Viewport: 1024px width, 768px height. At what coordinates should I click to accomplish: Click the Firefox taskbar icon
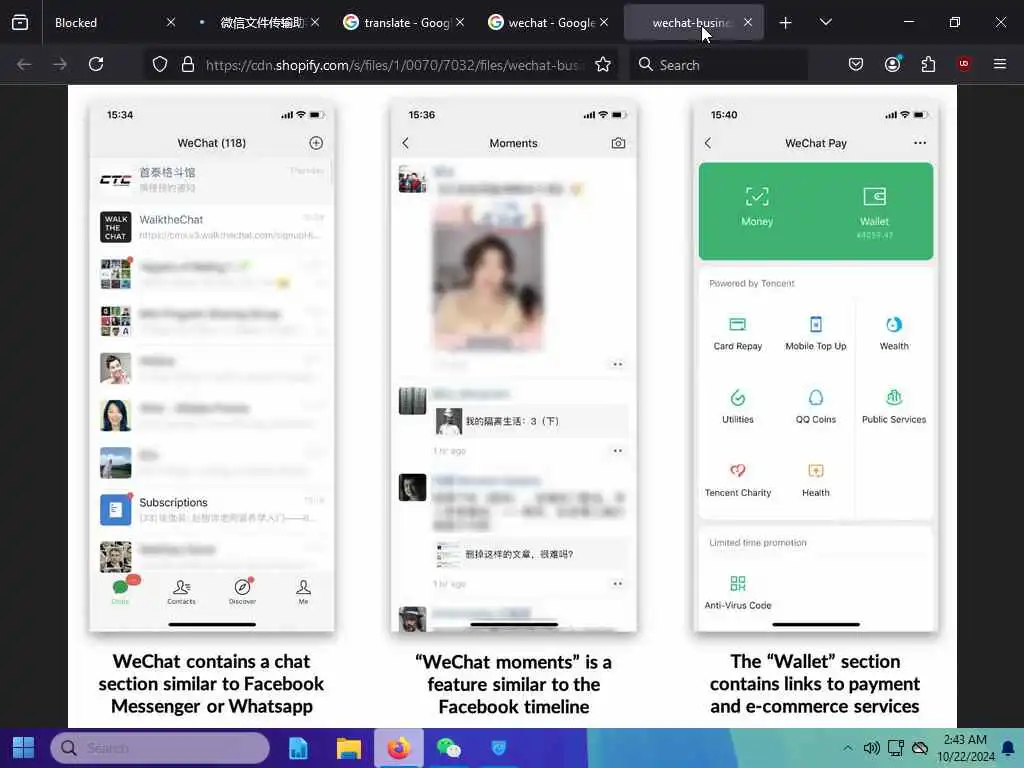(x=398, y=748)
